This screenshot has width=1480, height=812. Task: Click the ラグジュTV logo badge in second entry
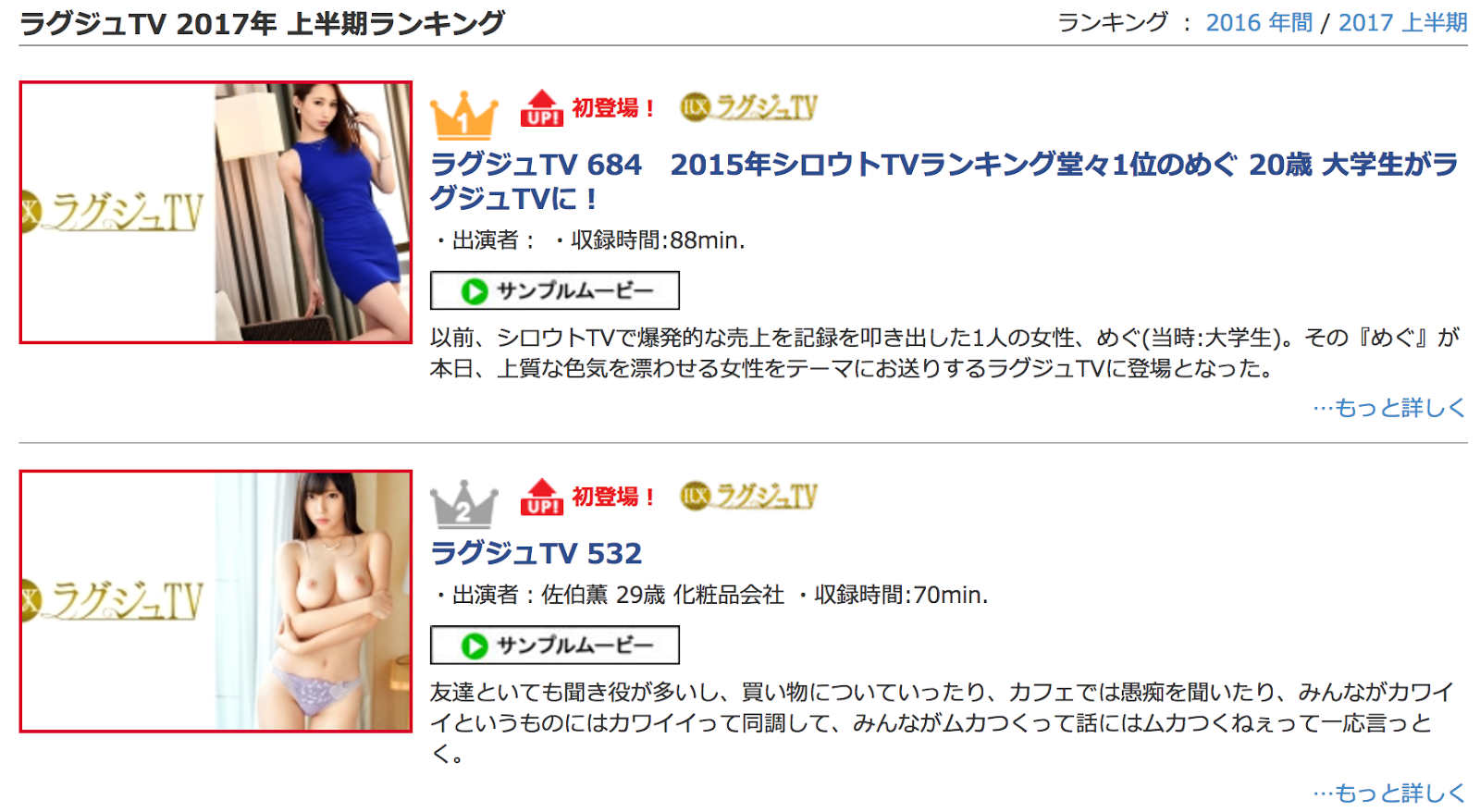click(749, 496)
